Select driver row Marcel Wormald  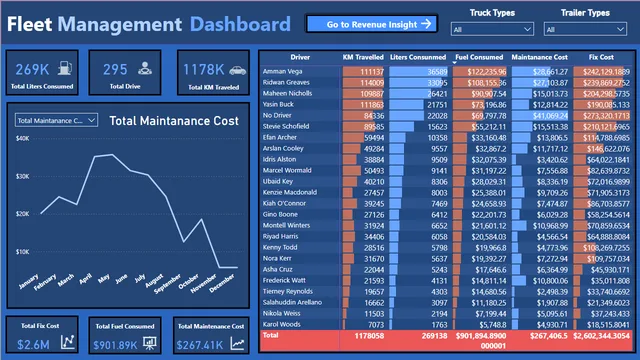(x=446, y=171)
